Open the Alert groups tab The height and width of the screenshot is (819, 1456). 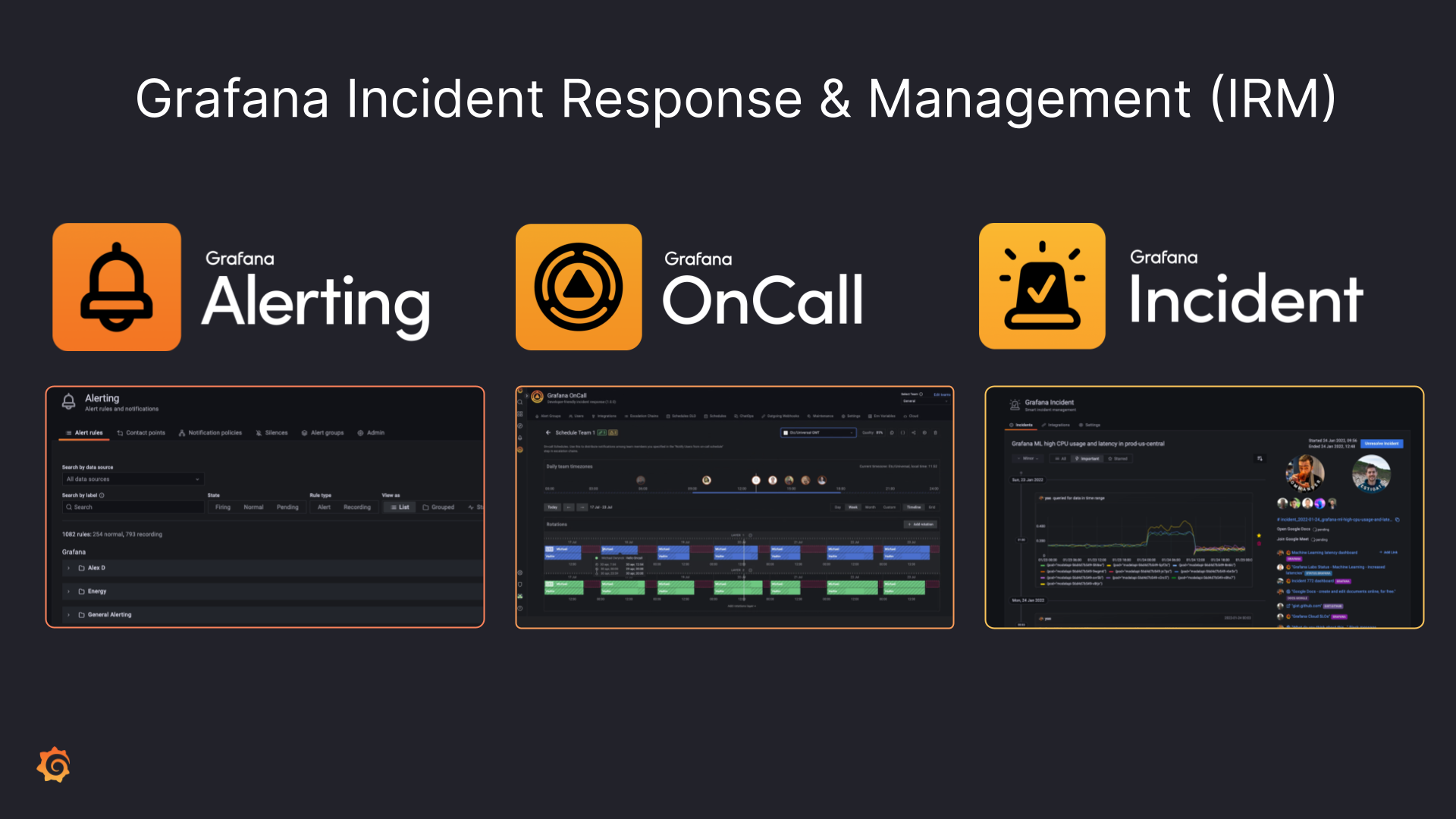pyautogui.click(x=322, y=433)
